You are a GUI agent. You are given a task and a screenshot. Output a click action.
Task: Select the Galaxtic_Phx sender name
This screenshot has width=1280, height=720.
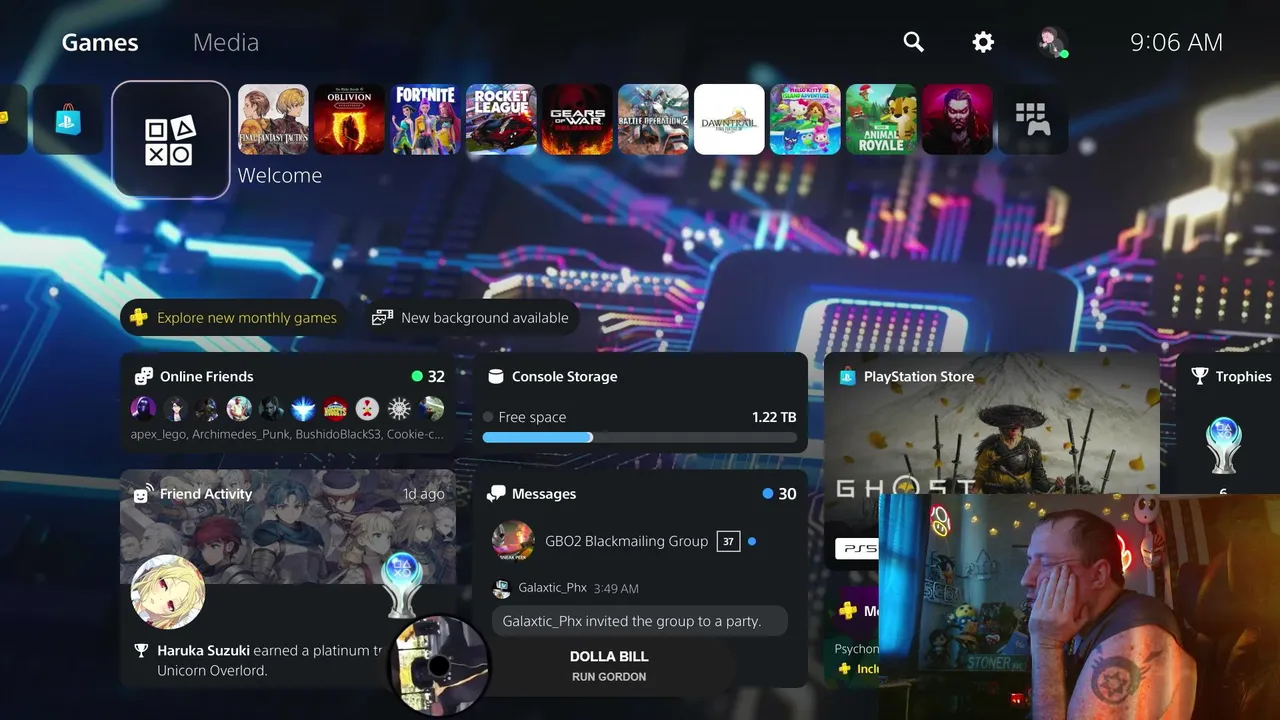click(x=552, y=588)
